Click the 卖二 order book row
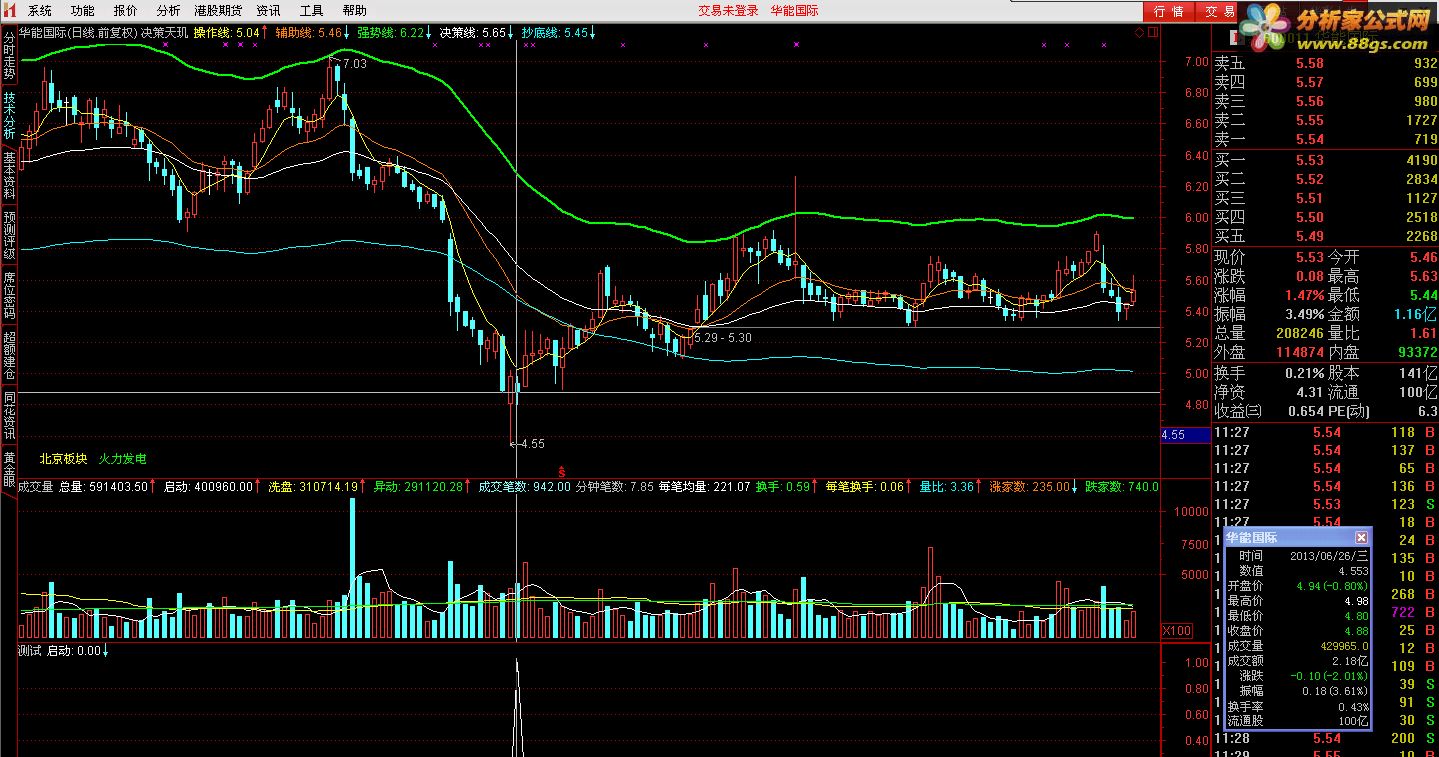 1325,121
